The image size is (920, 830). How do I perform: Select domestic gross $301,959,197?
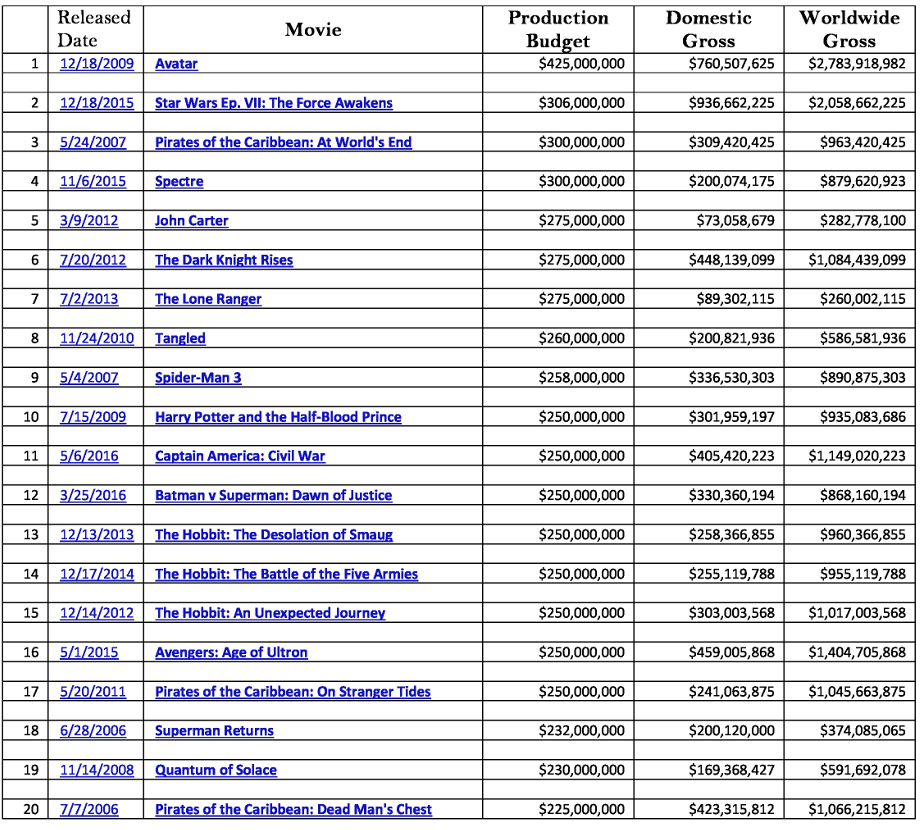[731, 416]
